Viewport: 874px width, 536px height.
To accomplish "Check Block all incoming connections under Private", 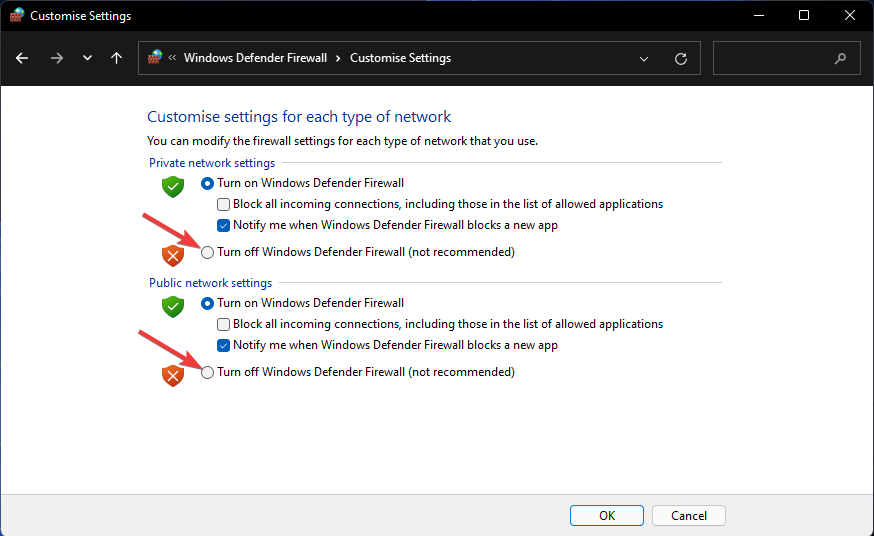I will [224, 204].
